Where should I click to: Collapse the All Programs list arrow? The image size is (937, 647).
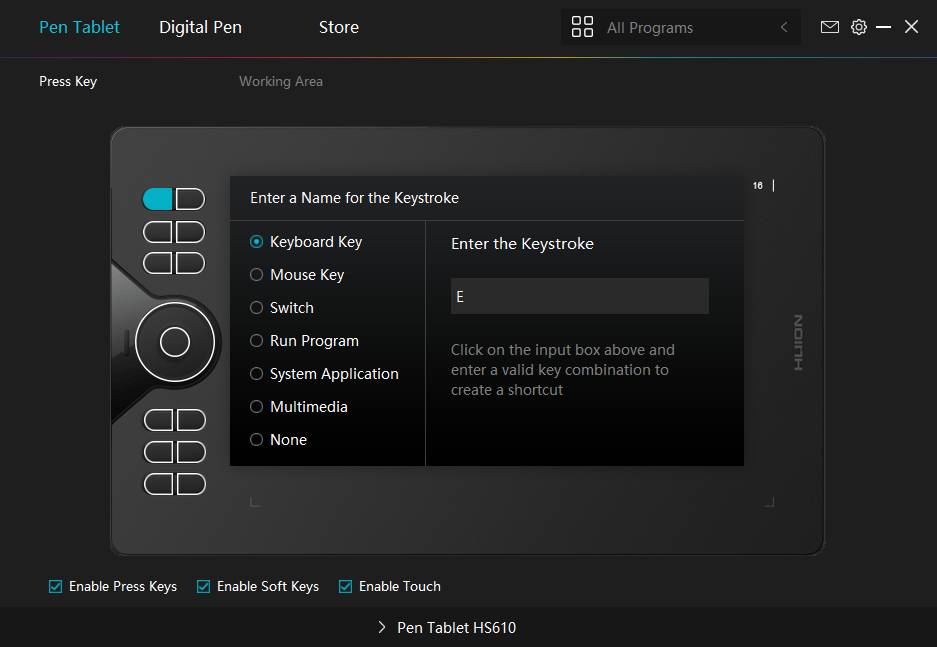tap(784, 28)
